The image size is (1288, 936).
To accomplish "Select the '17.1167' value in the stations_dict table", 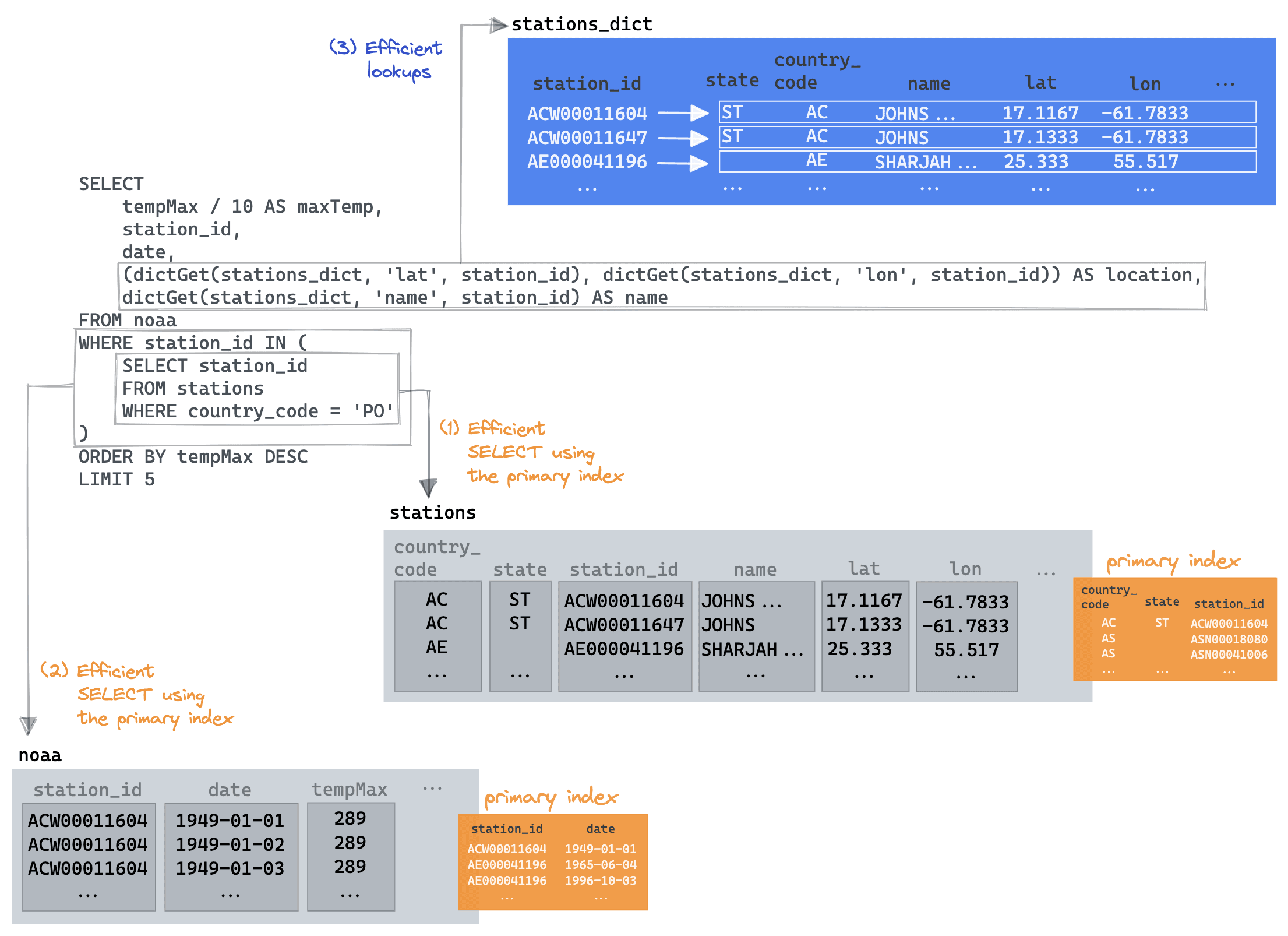I will 1040,113.
